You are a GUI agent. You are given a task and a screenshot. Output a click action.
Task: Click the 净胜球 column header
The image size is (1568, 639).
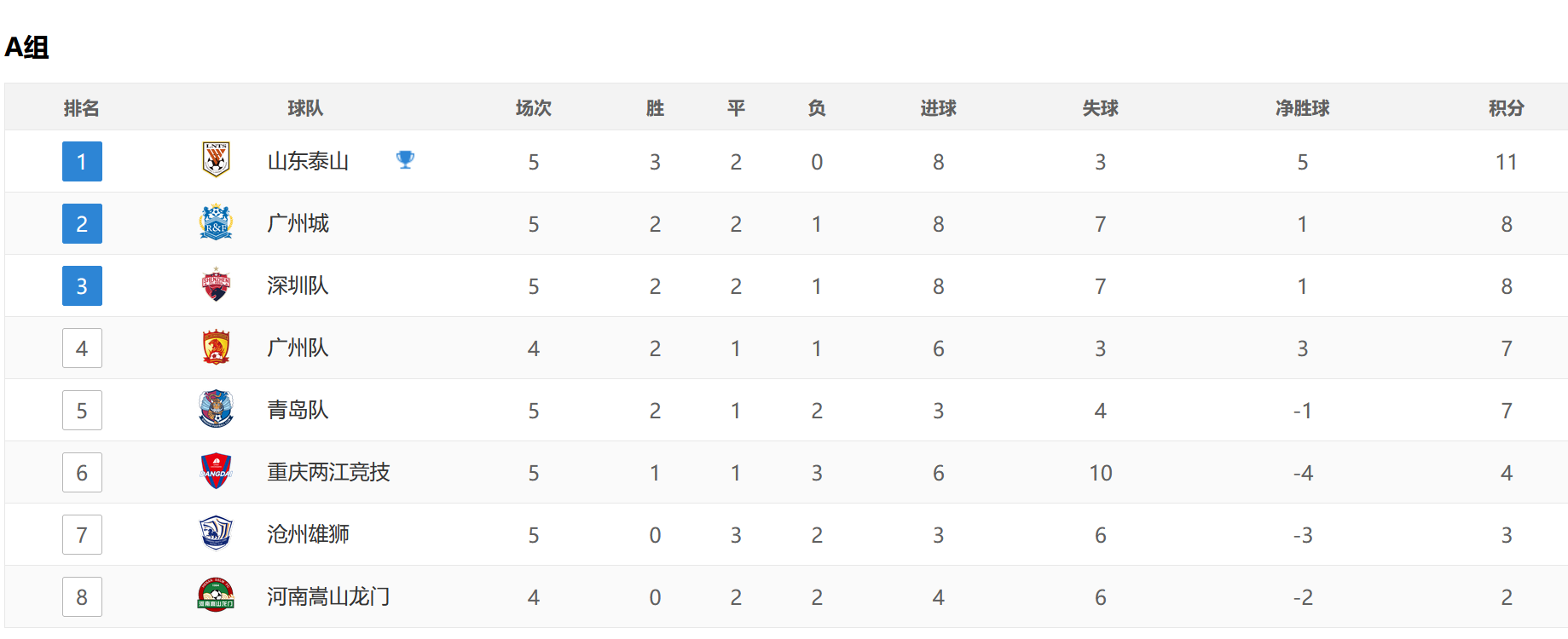tap(1302, 108)
